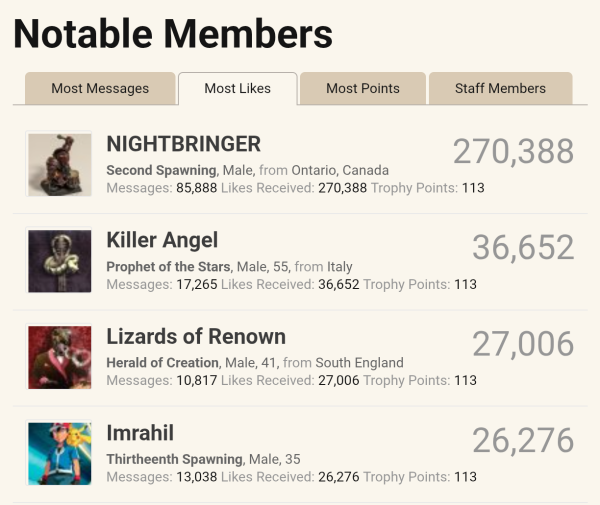
Task: Open NIGHTBRINGER's avatar image
Action: (60, 164)
